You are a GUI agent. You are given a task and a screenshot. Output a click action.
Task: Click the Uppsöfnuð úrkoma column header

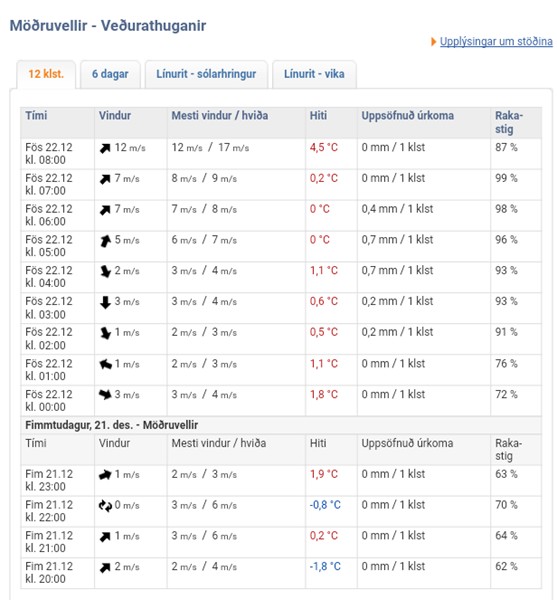408,116
